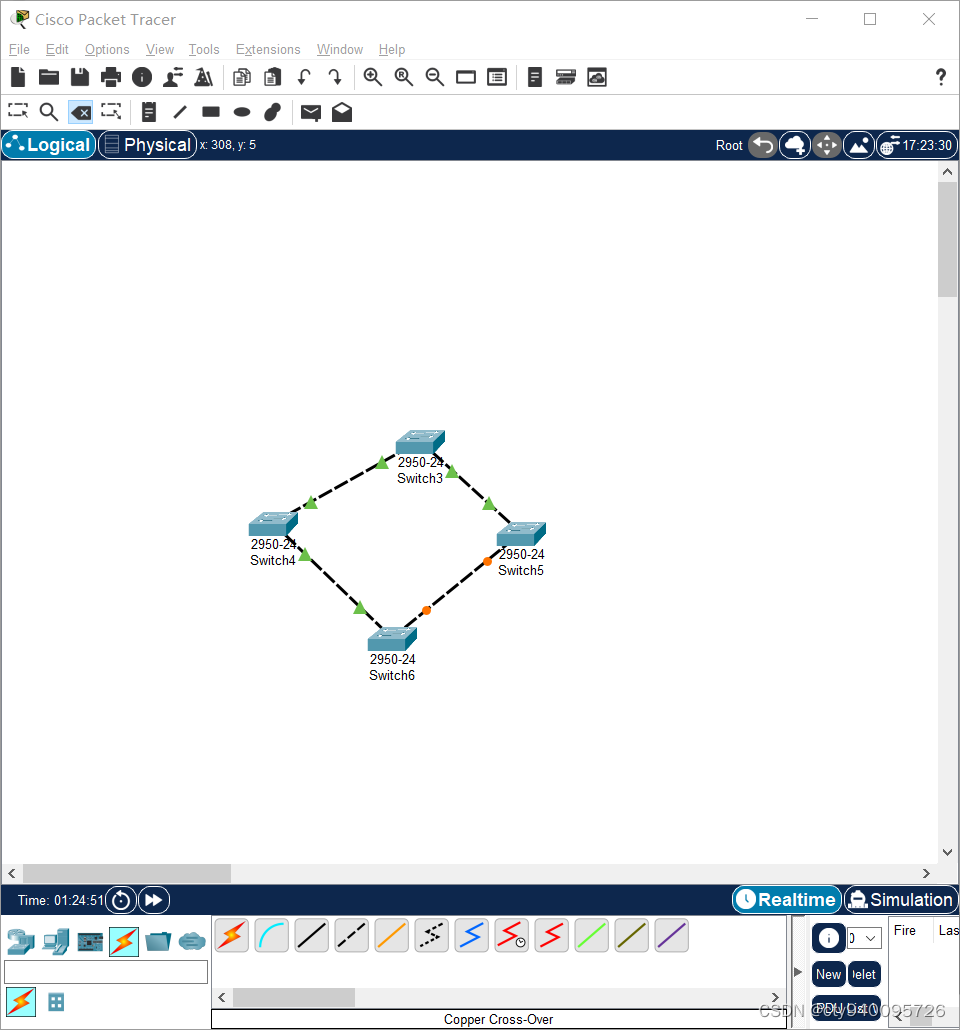Add a simple PDU envelope

pyautogui.click(x=311, y=113)
